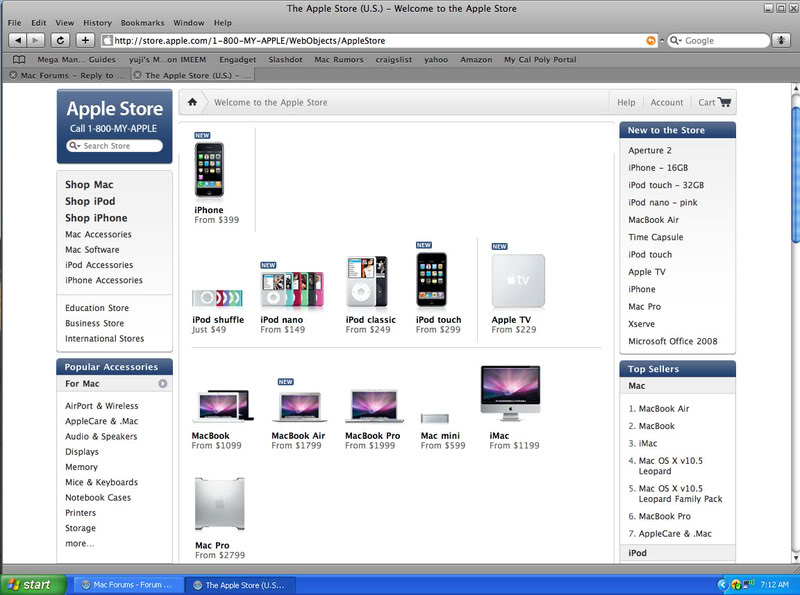
Task: Click the more... accessories link
Action: point(80,543)
